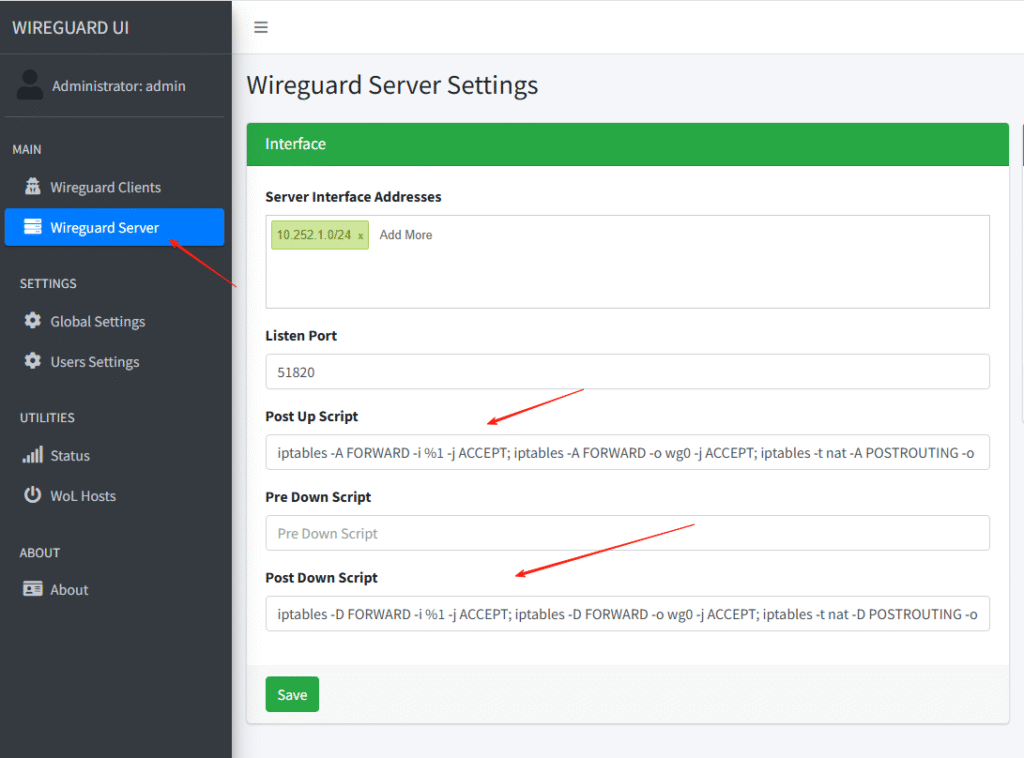Click the Wireguard Server stack icon

[33, 227]
